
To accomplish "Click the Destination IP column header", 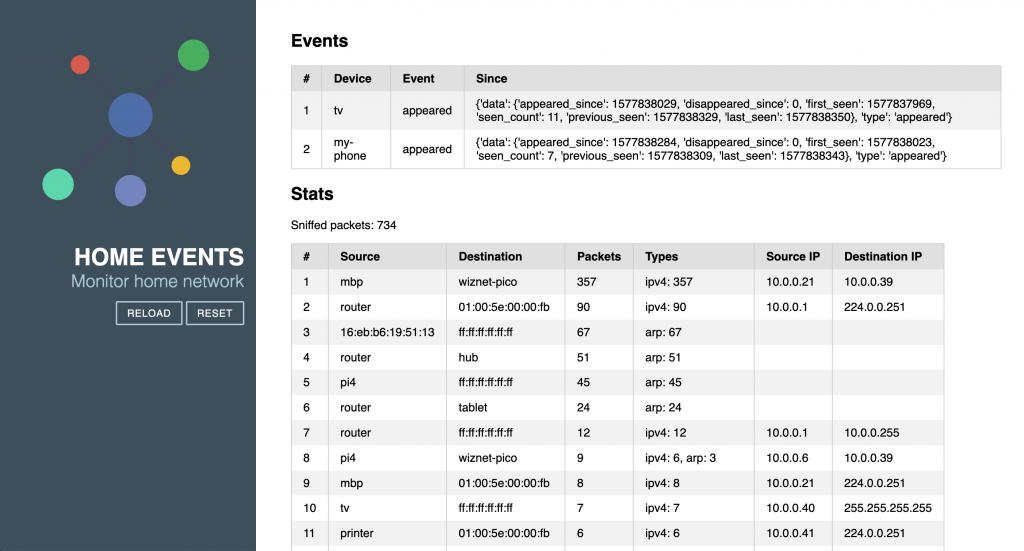I will (883, 257).
